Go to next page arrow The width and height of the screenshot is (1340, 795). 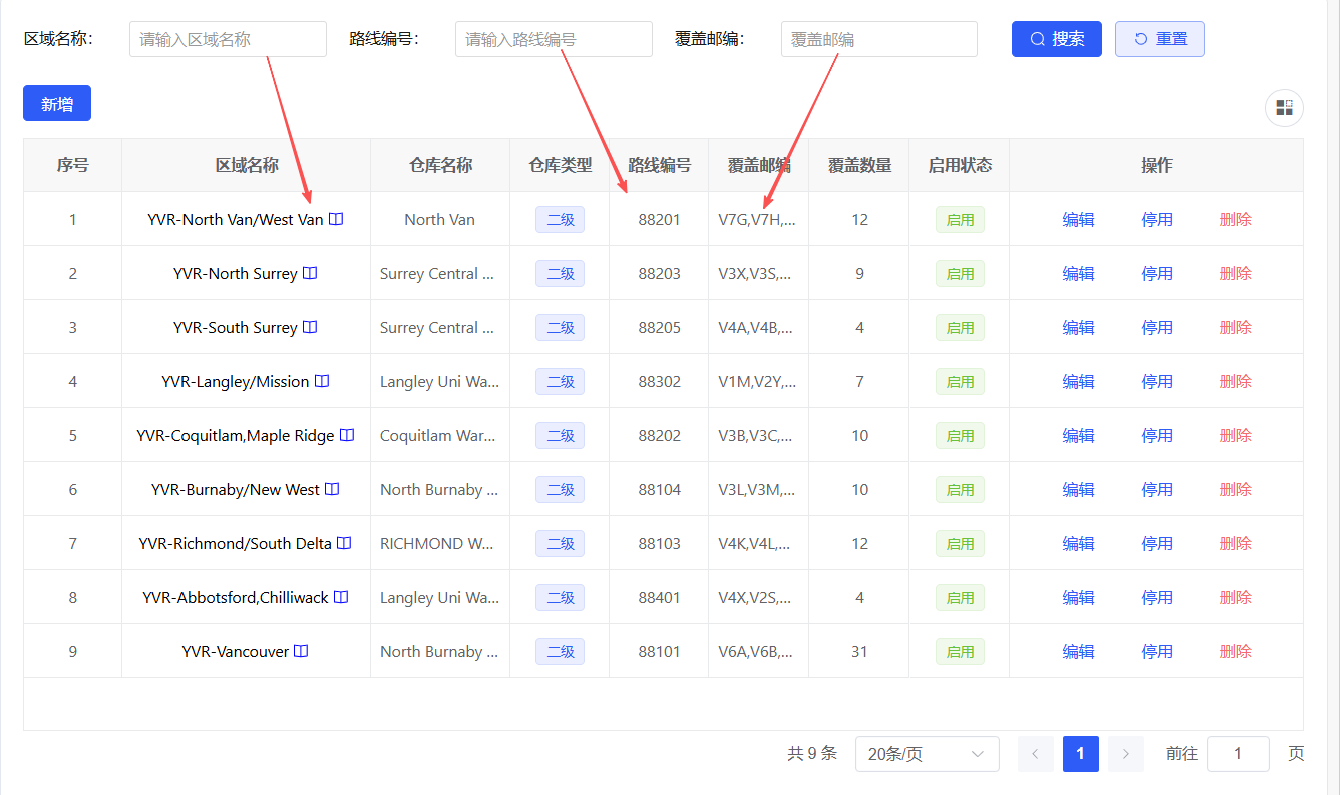(1126, 754)
